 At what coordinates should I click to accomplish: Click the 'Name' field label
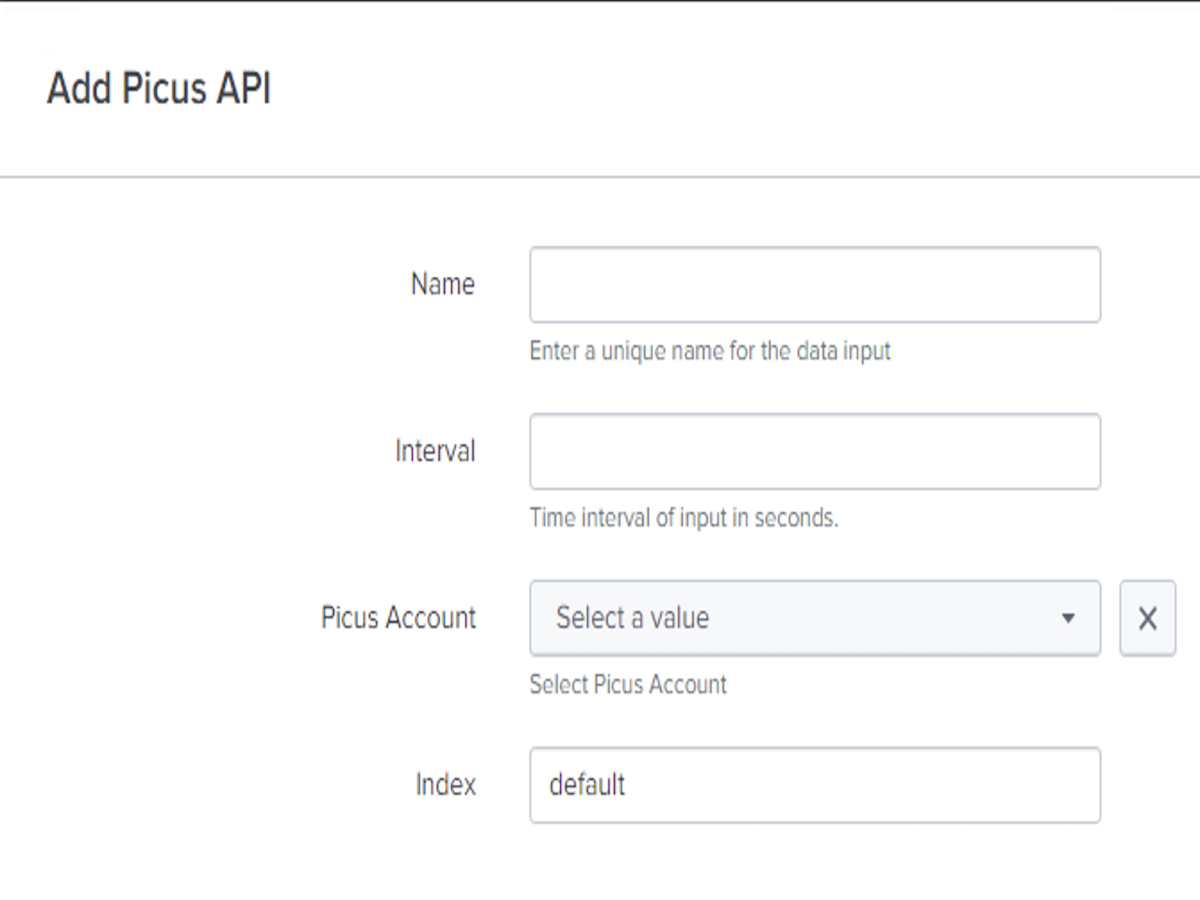click(443, 284)
